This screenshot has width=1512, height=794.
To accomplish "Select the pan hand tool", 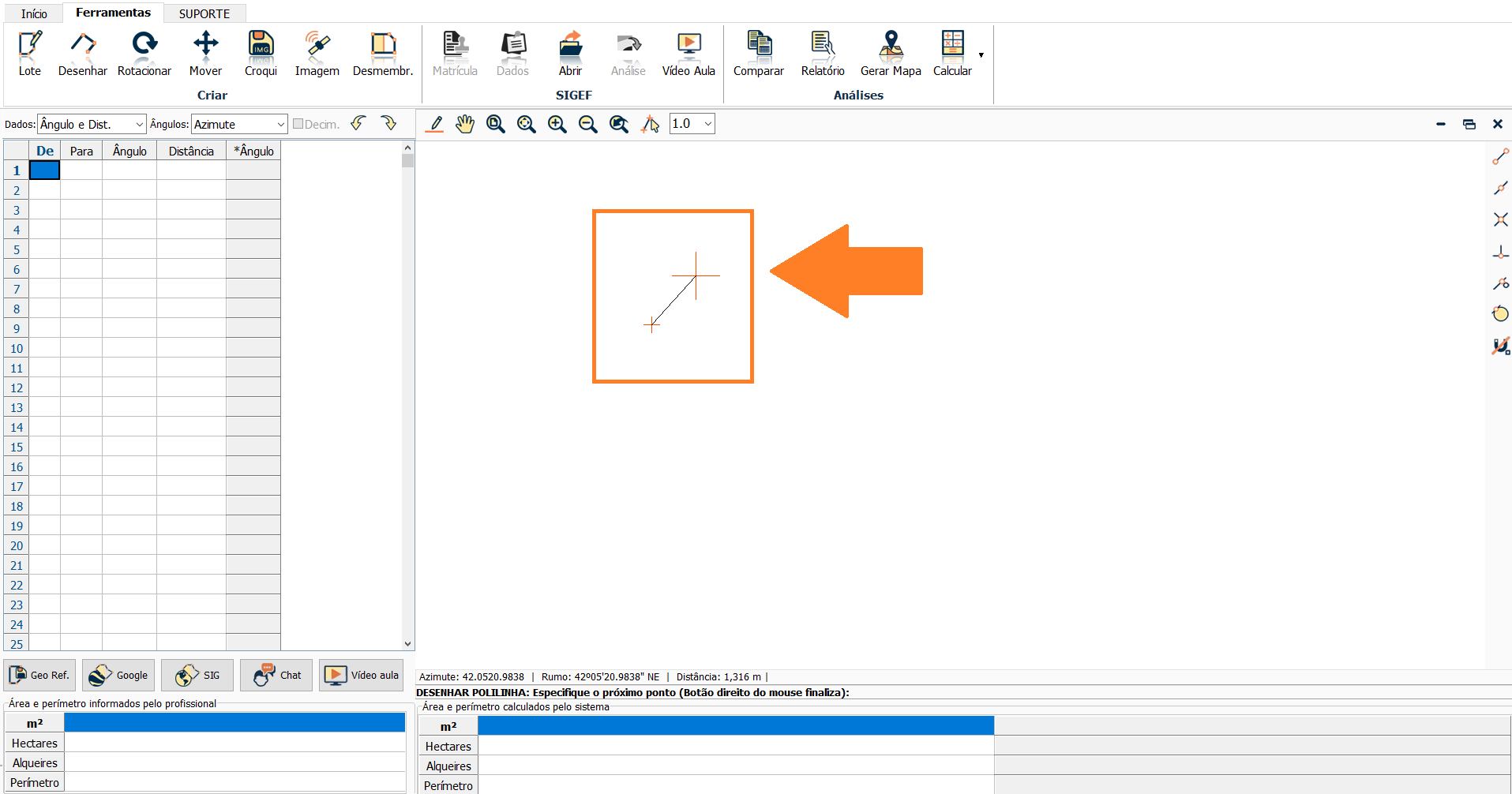I will 465,124.
